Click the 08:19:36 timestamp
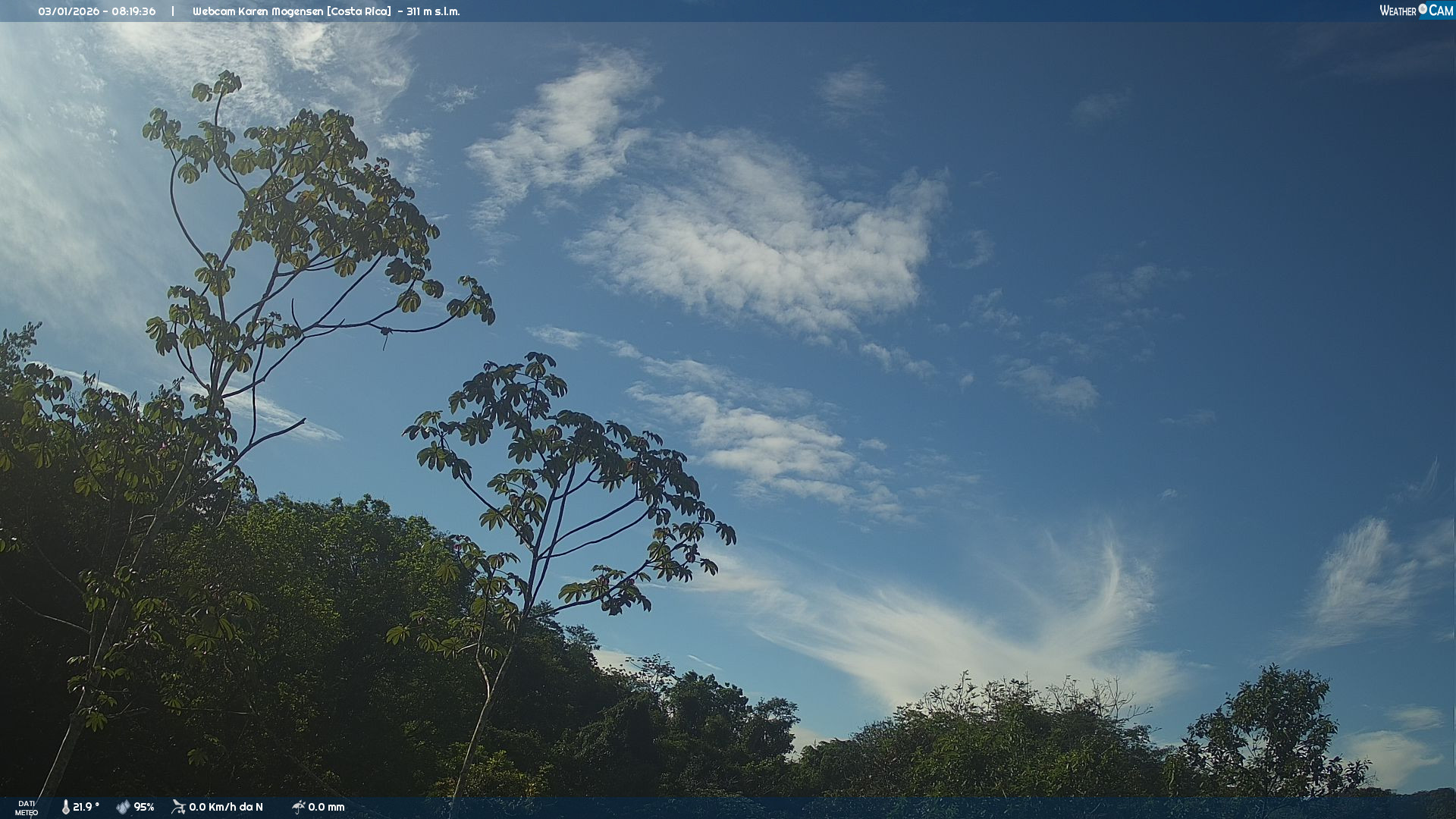Image resolution: width=1456 pixels, height=819 pixels. point(133,11)
